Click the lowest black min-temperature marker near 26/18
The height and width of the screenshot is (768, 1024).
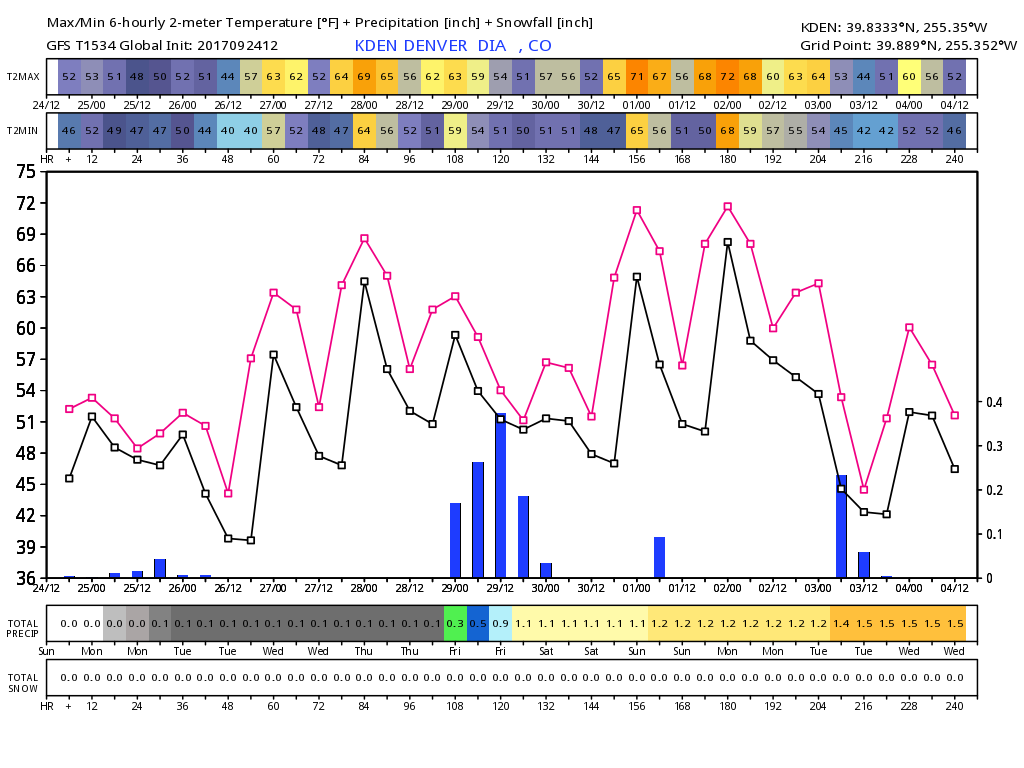pyautogui.click(x=251, y=541)
